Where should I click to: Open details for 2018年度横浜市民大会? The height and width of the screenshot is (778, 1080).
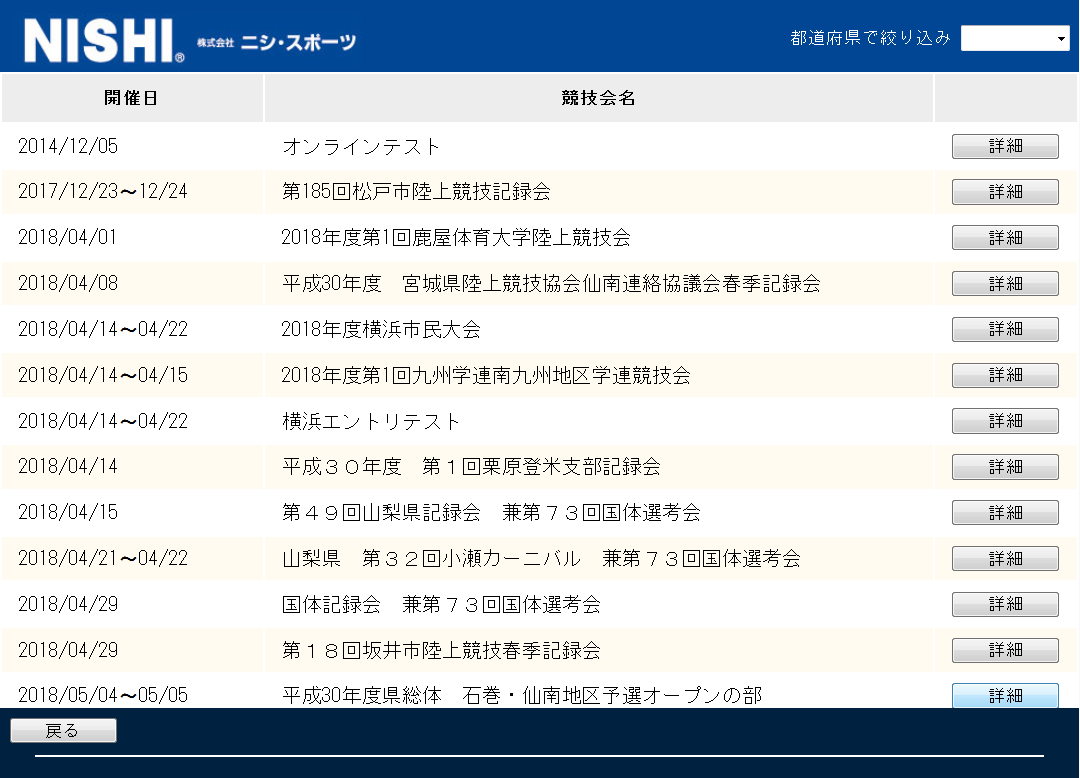coord(1004,329)
